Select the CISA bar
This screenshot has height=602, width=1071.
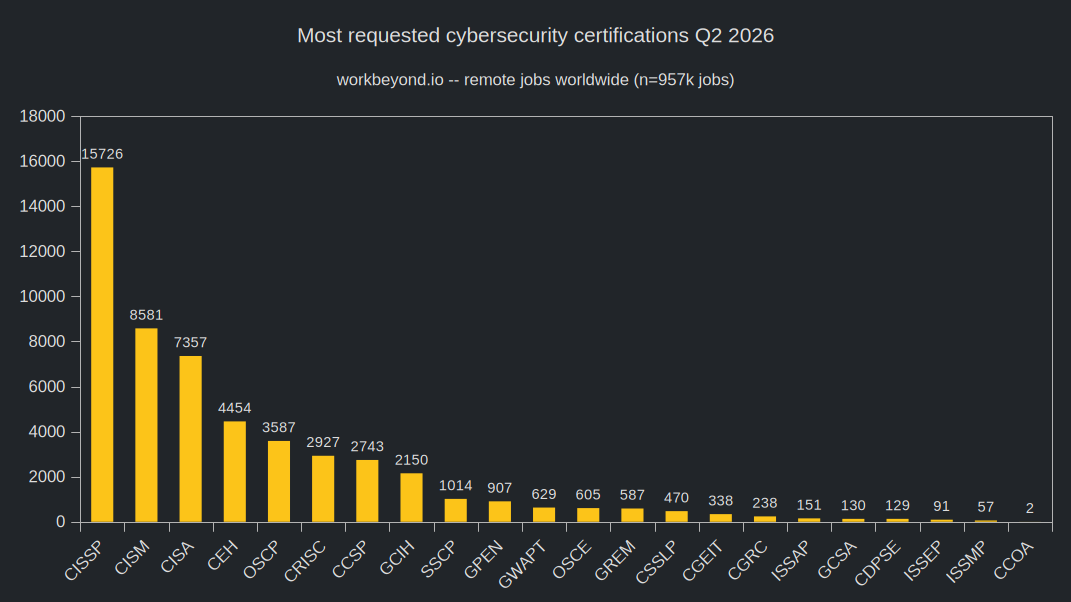(x=191, y=439)
